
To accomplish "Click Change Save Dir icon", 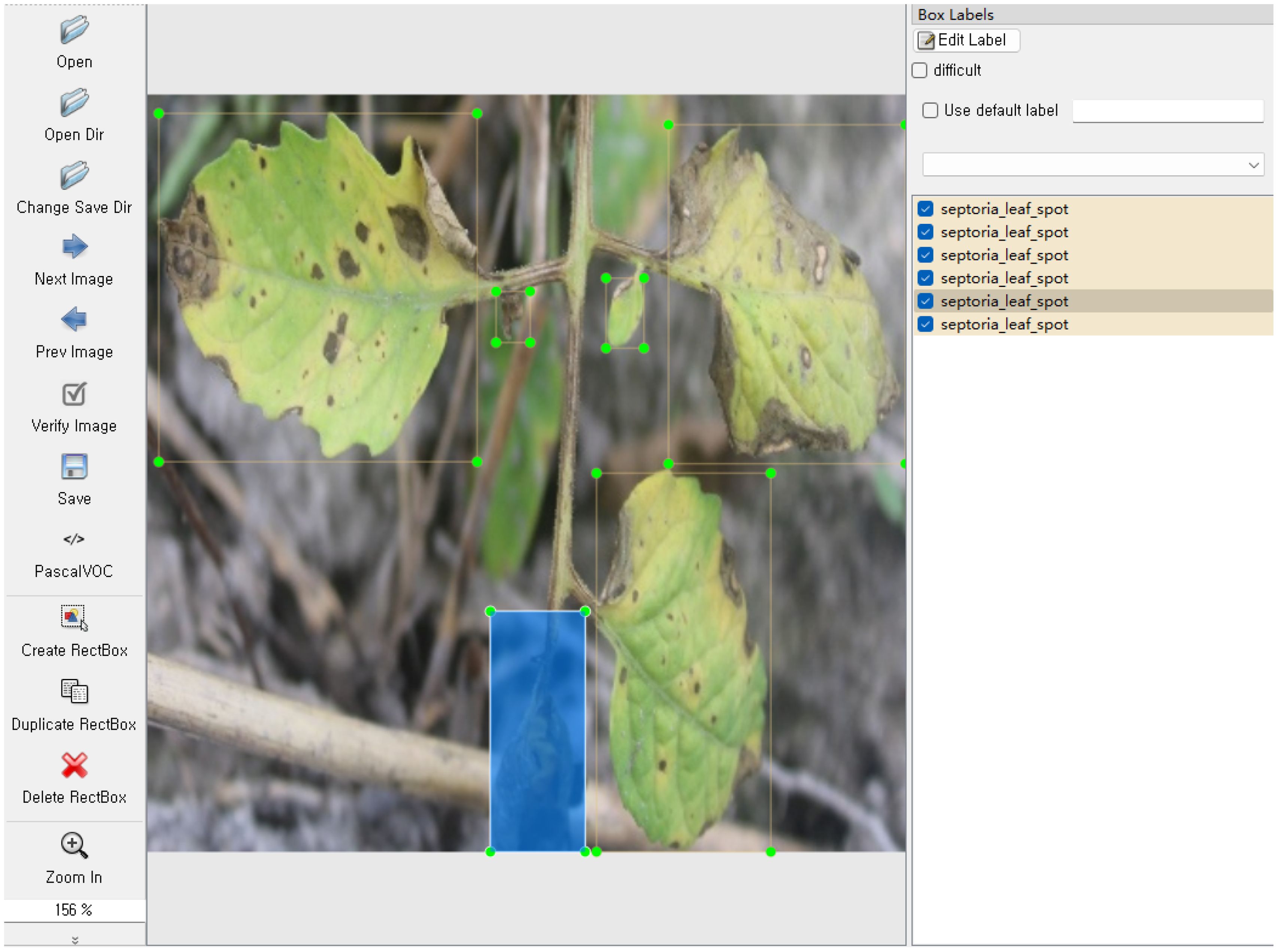I will click(x=74, y=175).
